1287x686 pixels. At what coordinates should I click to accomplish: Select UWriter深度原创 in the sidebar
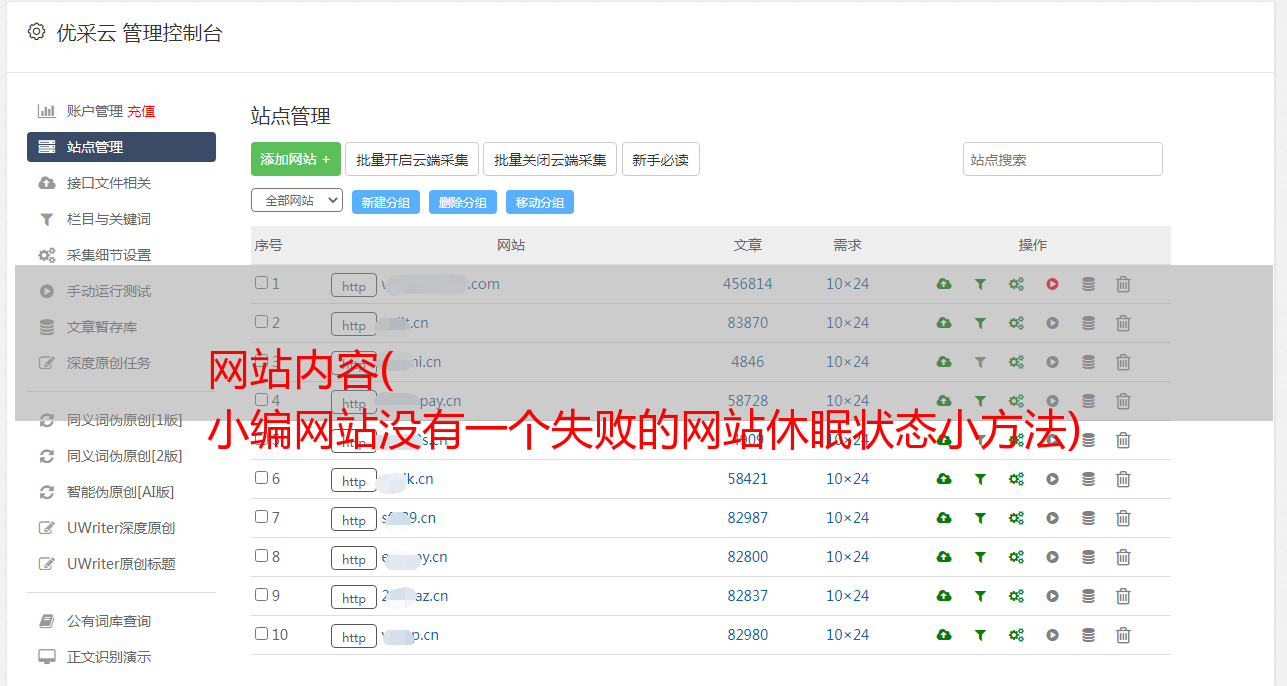(121, 528)
